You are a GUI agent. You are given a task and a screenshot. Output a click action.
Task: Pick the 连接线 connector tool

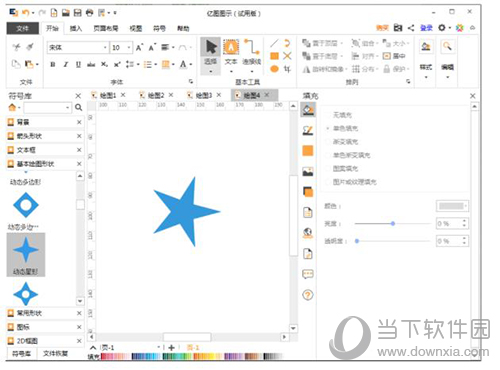[x=251, y=56]
